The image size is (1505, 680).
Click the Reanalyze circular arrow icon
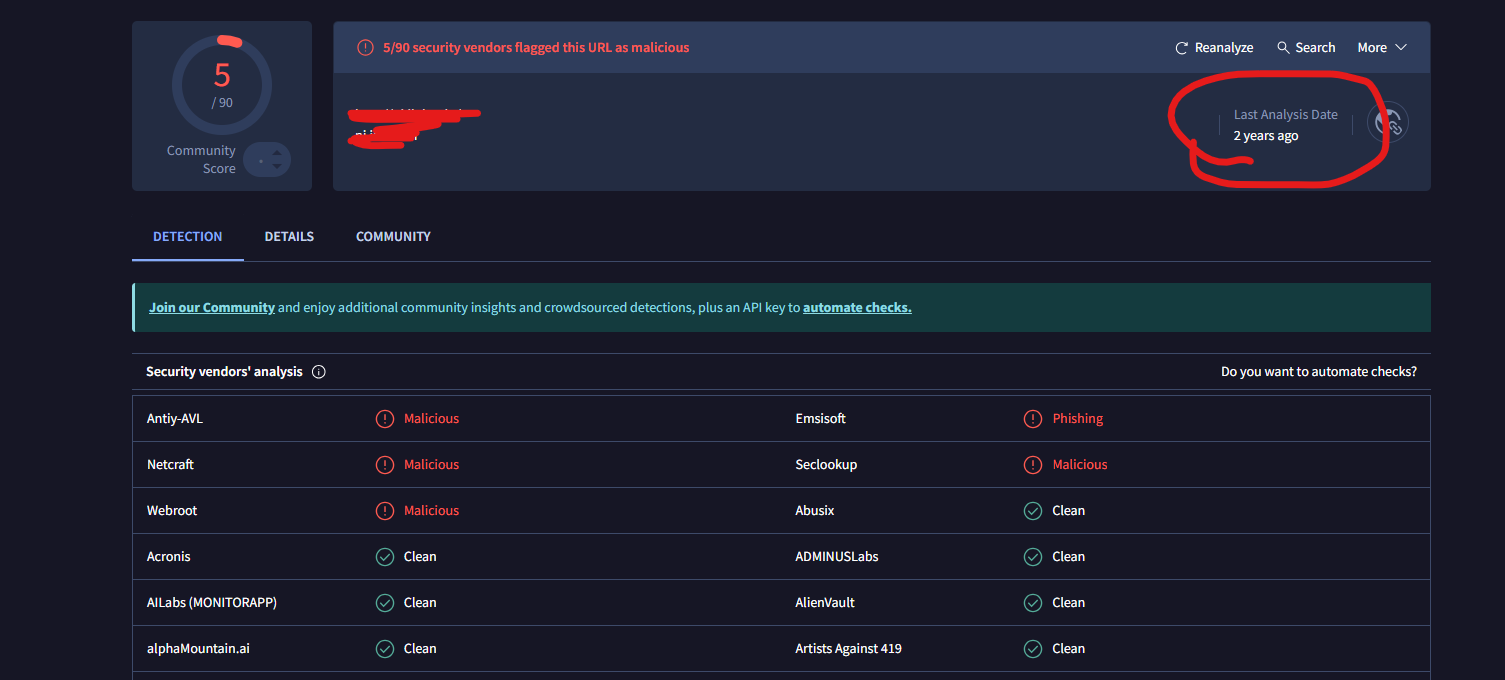pyautogui.click(x=1182, y=48)
